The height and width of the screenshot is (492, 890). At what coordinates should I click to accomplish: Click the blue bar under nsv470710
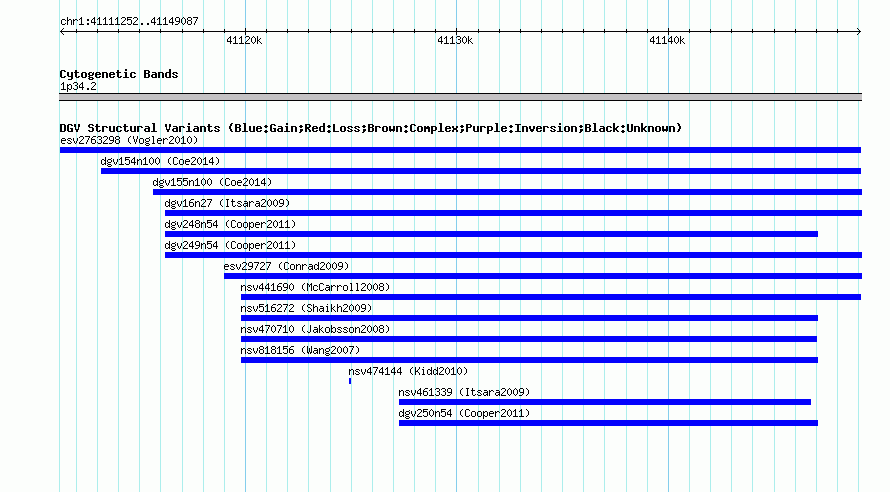[529, 339]
